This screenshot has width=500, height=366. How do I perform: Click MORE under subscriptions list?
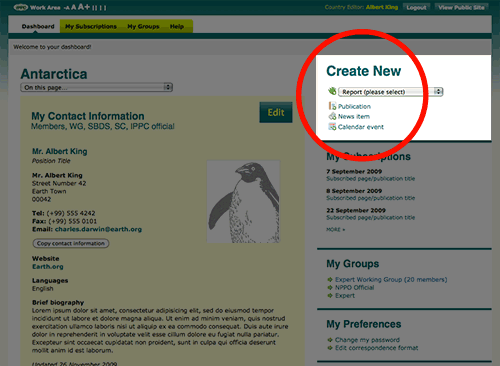pos(335,230)
